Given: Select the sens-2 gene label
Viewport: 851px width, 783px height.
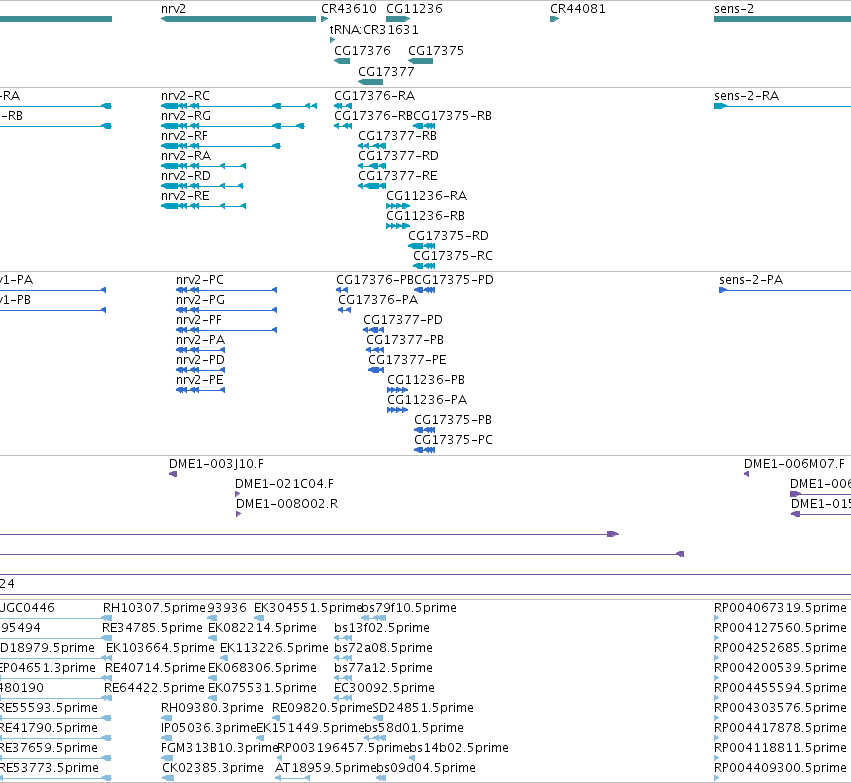Looking at the screenshot, I should (x=734, y=9).
